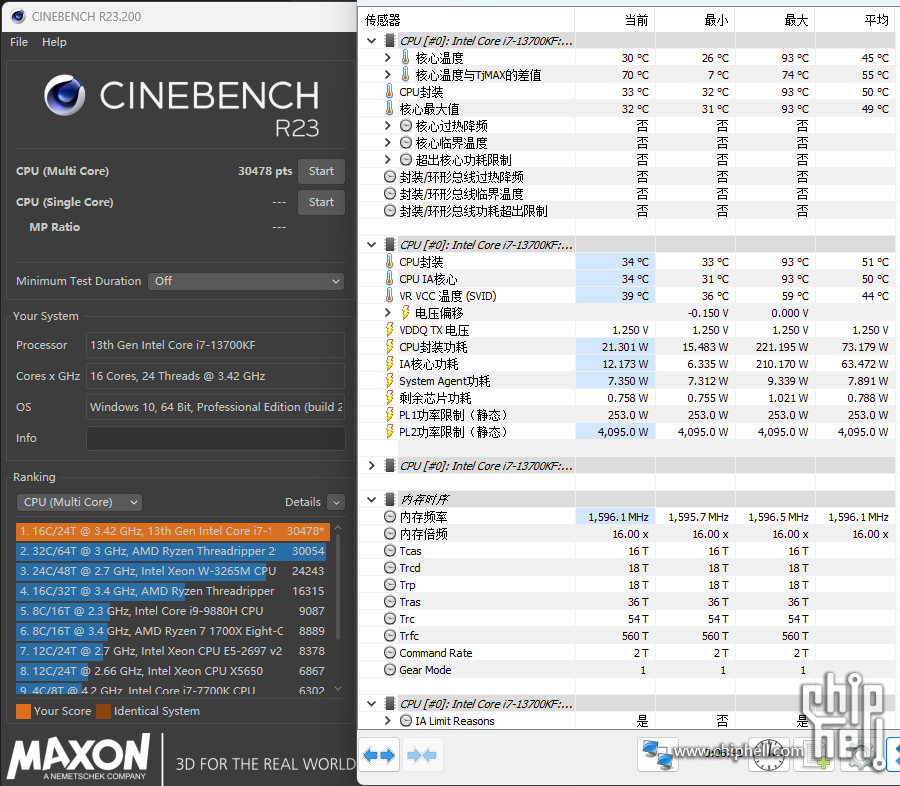
Task: Click the circle icon of Command Rate row
Action: (x=390, y=653)
